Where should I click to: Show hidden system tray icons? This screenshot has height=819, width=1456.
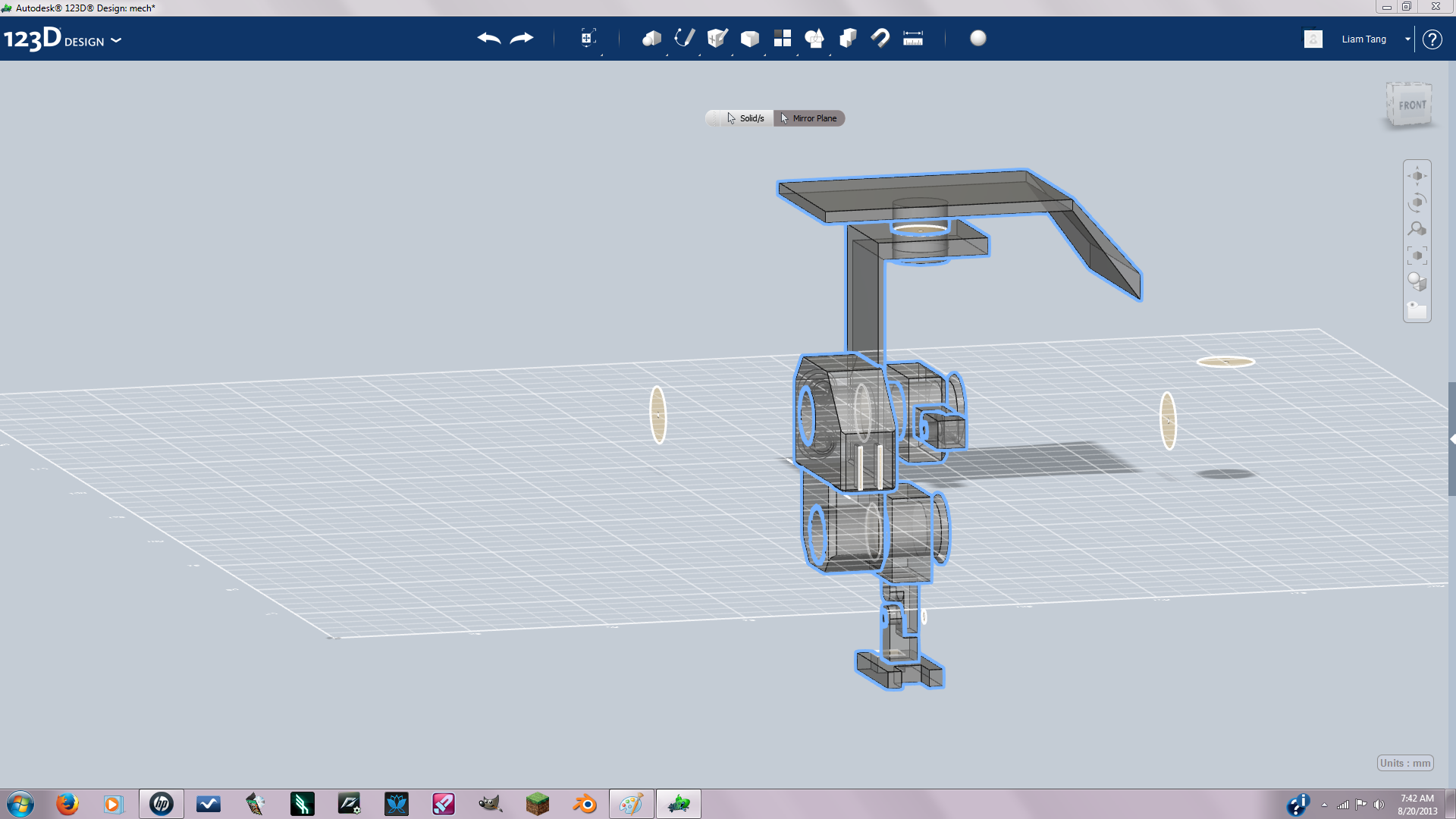[x=1324, y=805]
